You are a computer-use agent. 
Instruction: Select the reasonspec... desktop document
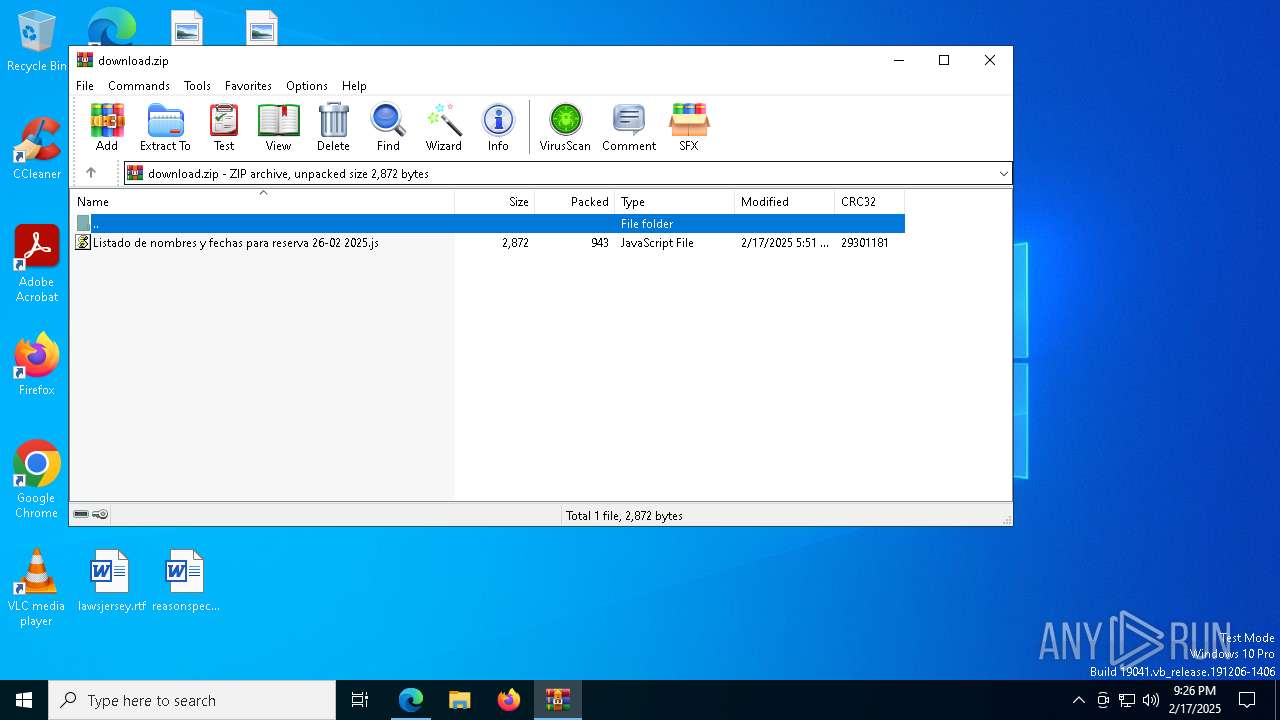click(x=185, y=580)
